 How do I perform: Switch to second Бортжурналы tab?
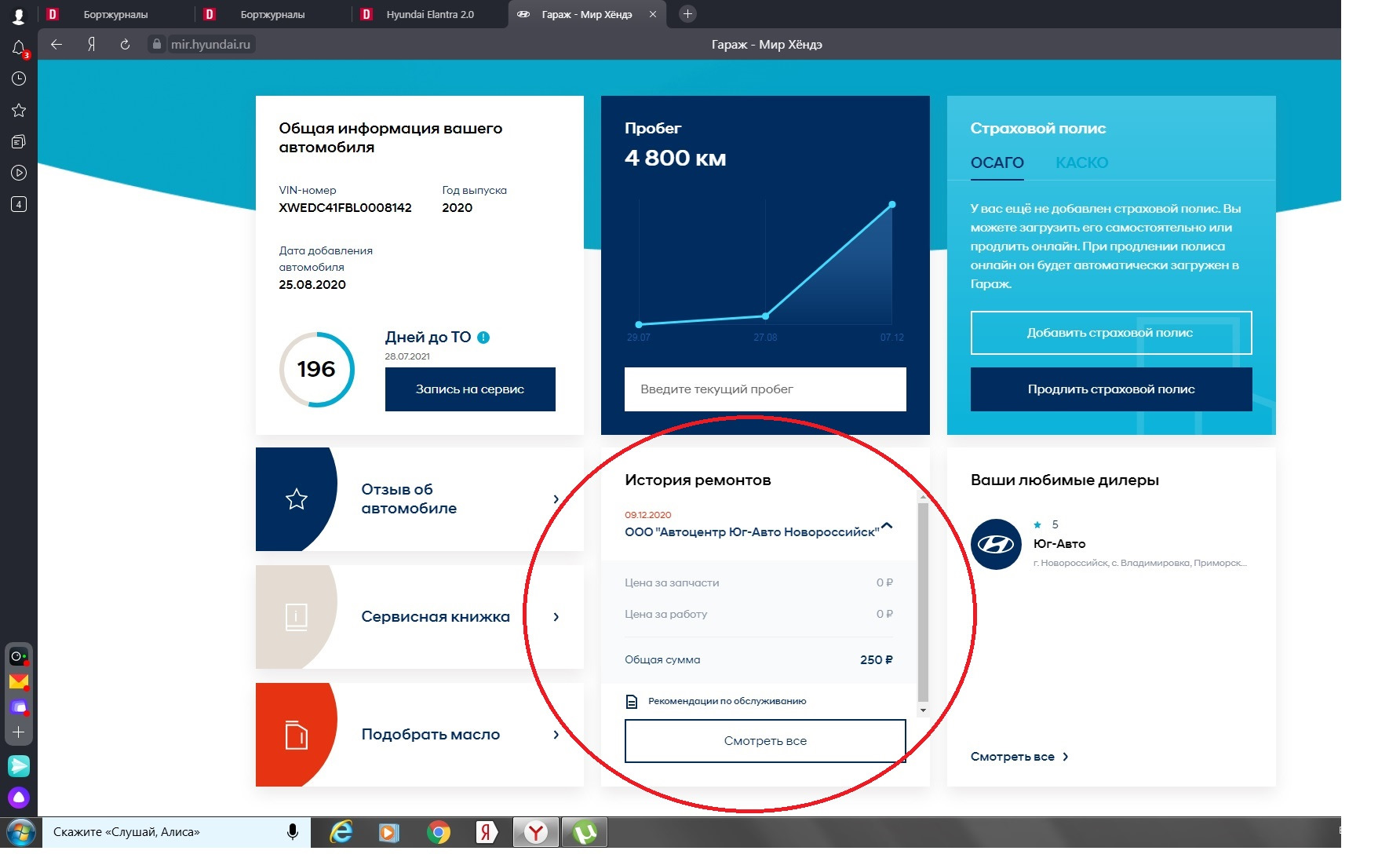272,14
